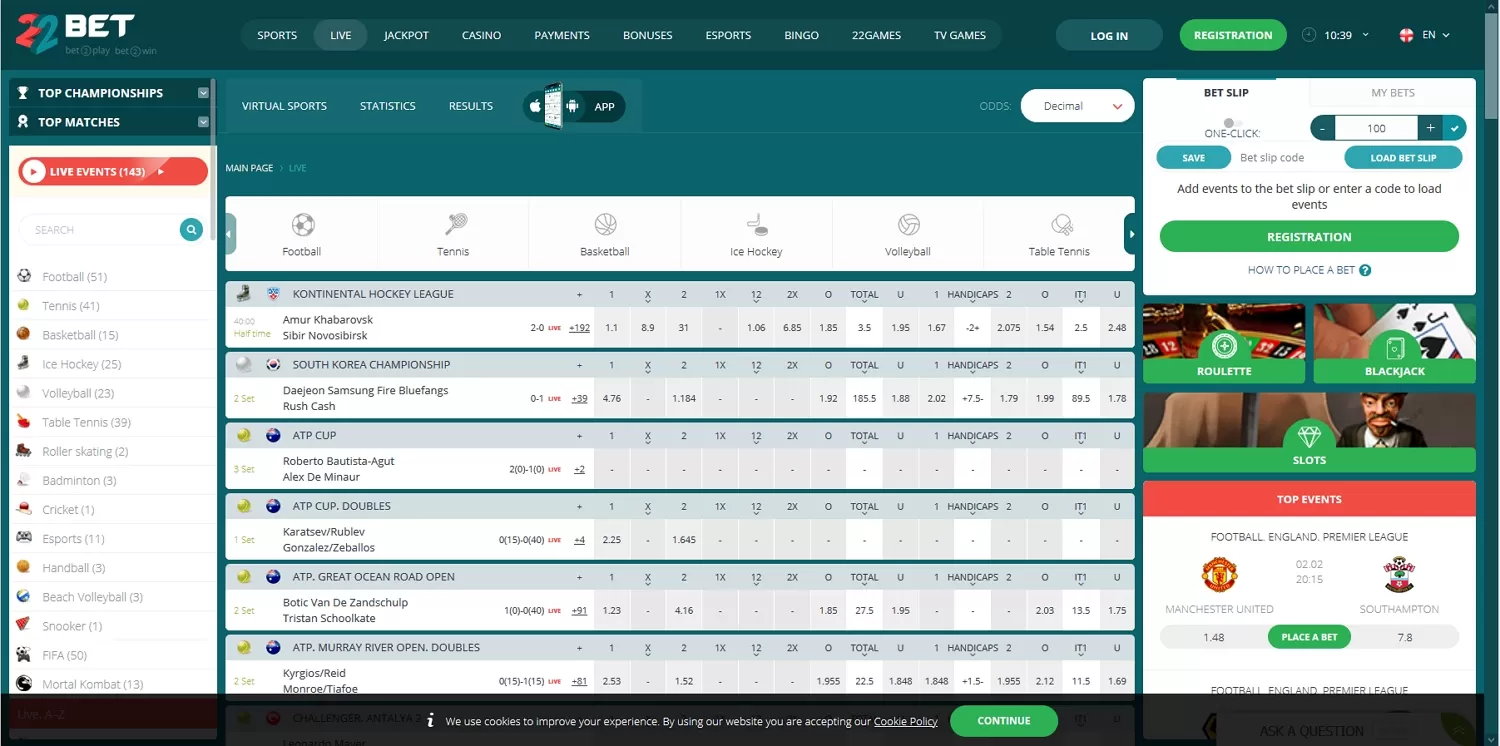Switch to the BET SLIP tab
The height and width of the screenshot is (746, 1500).
[1226, 93]
